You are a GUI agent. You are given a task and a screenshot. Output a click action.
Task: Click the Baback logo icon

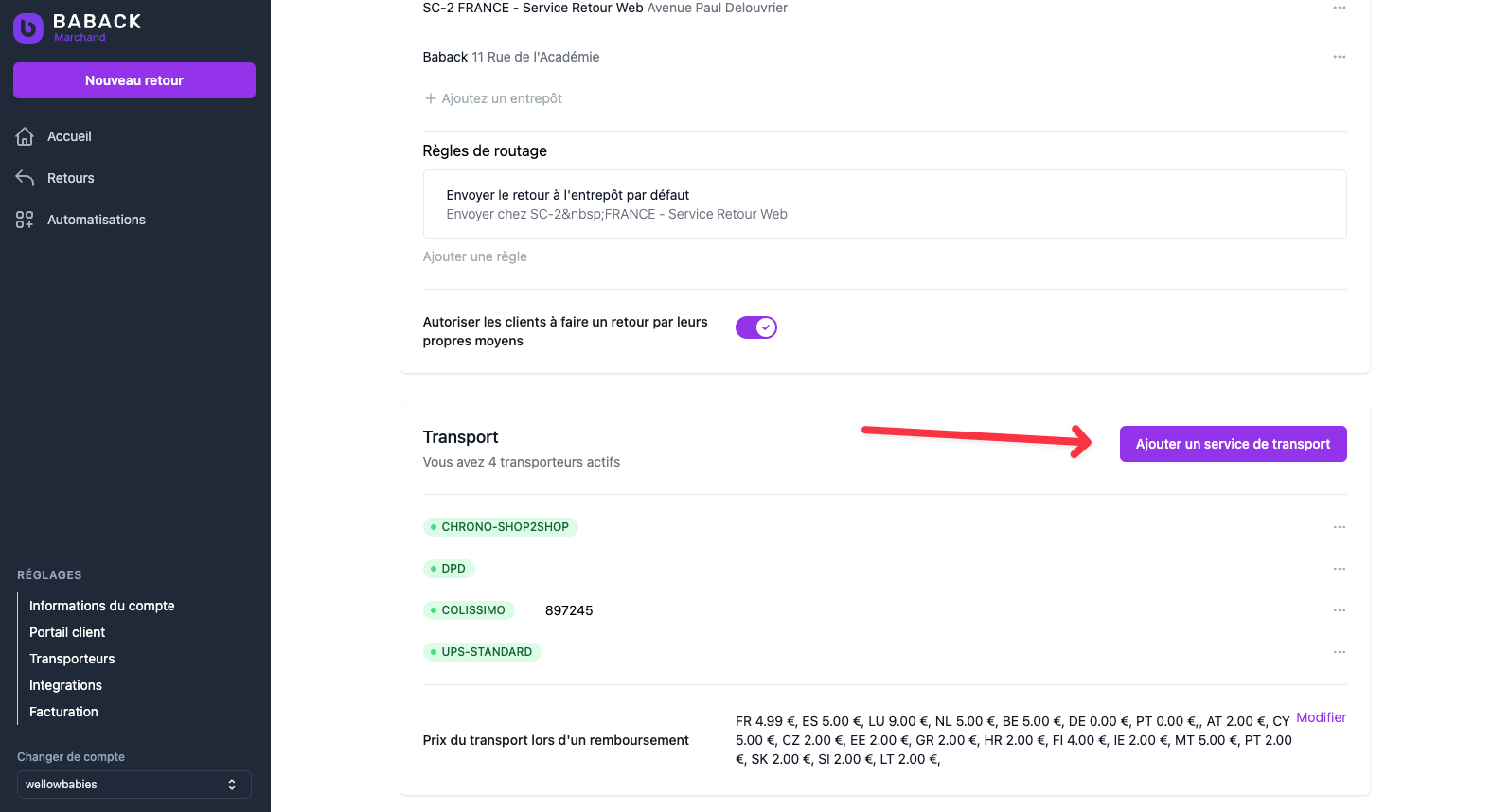[x=28, y=28]
